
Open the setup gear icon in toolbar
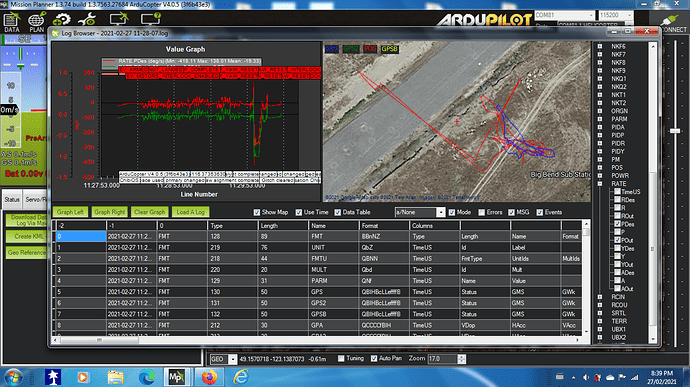tap(62, 20)
